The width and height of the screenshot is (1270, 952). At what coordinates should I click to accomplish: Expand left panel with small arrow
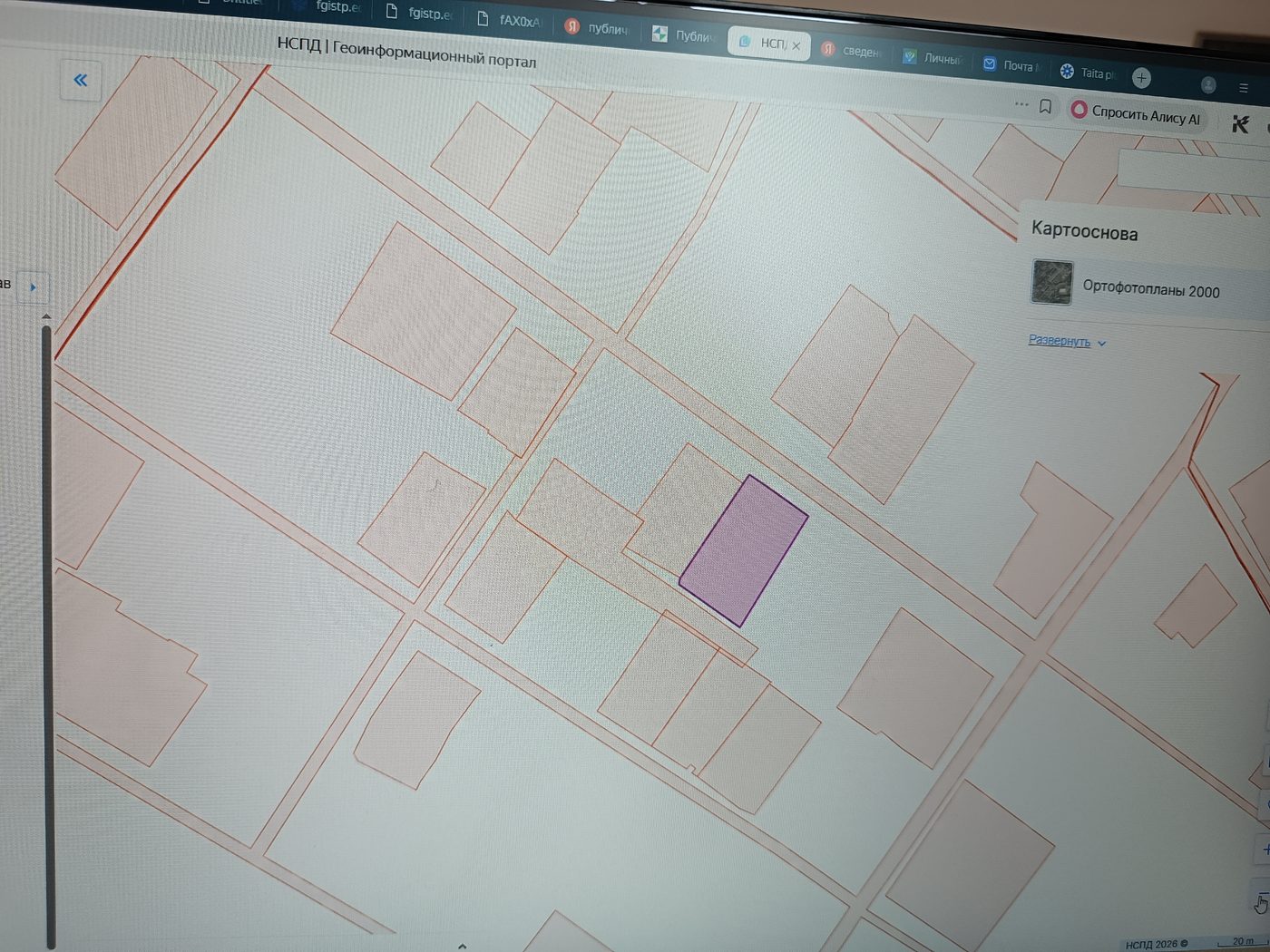[x=34, y=287]
